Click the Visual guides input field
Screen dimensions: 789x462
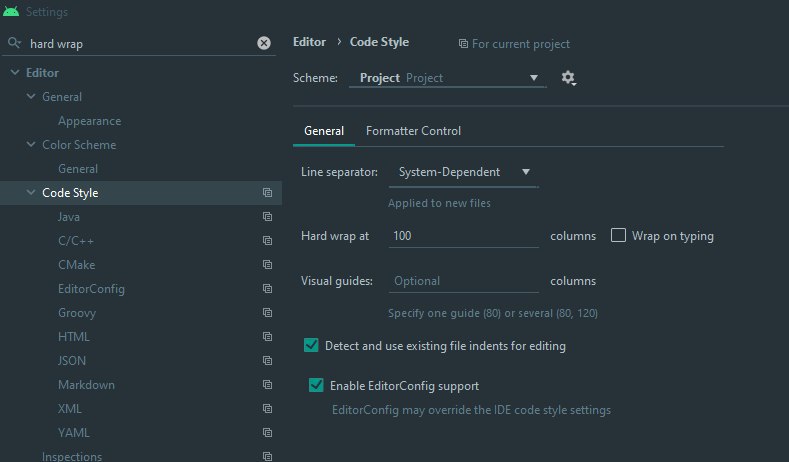click(463, 281)
